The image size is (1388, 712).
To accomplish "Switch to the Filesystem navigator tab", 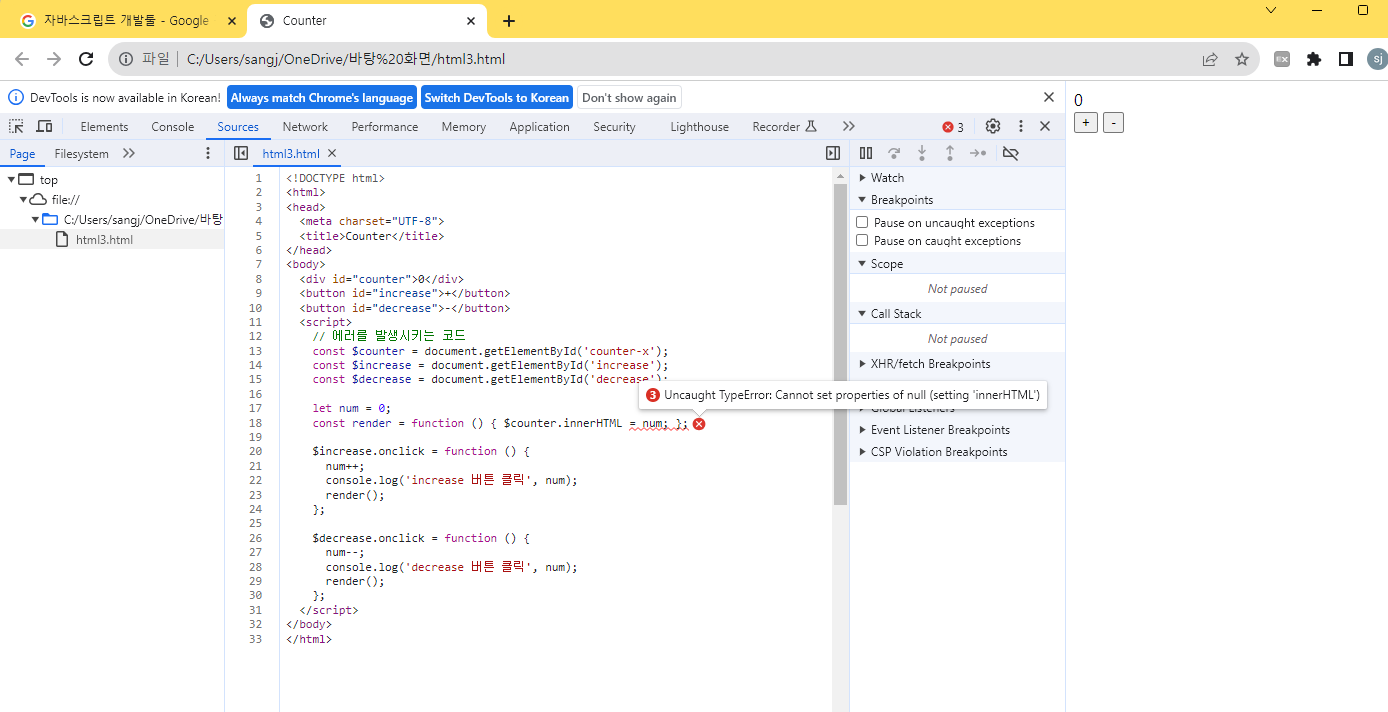I will pyautogui.click(x=82, y=154).
